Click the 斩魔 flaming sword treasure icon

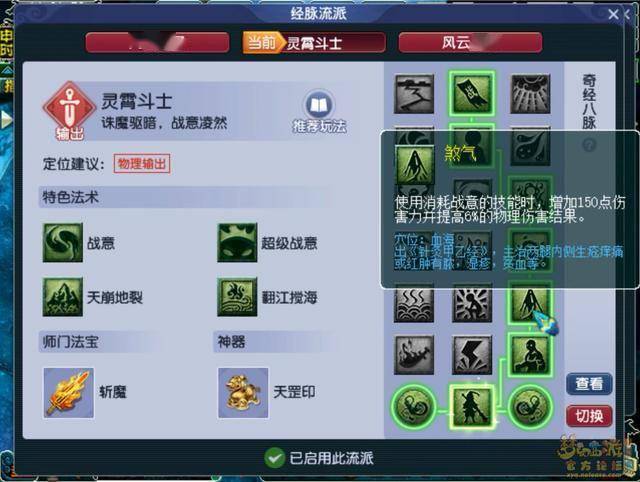[x=69, y=393]
